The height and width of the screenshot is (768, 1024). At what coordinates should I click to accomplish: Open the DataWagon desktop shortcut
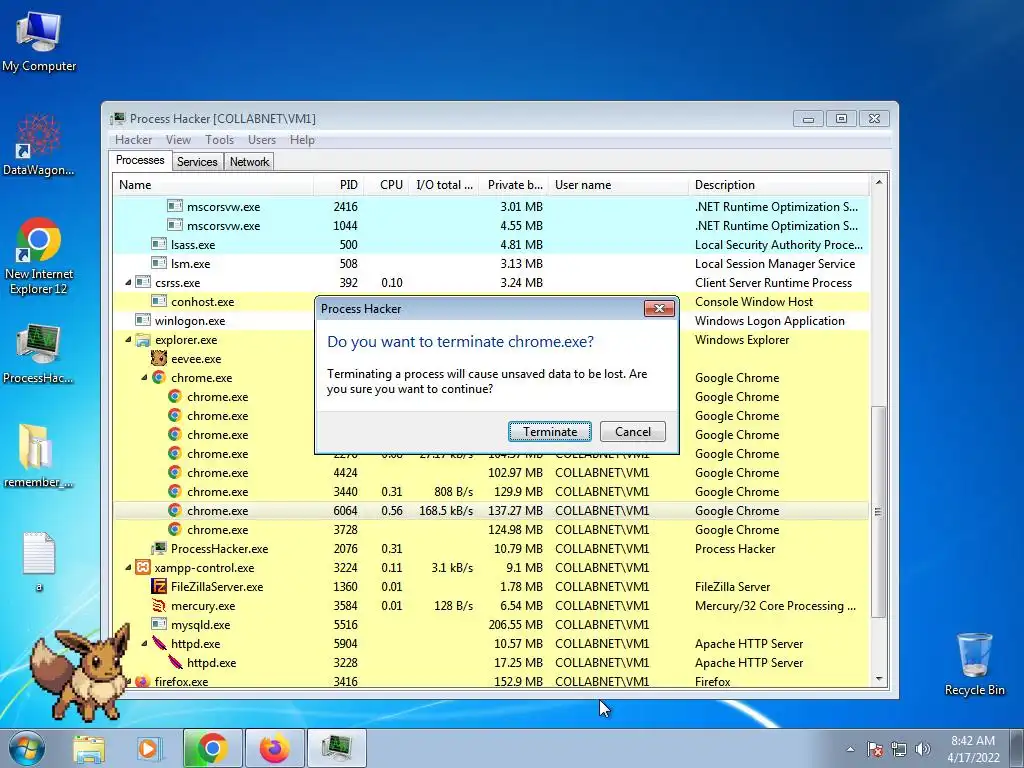[x=39, y=145]
